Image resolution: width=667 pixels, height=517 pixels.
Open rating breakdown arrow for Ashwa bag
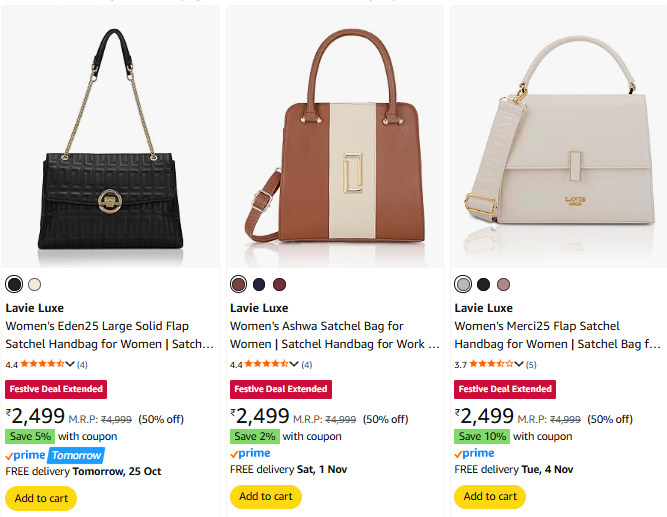point(295,364)
